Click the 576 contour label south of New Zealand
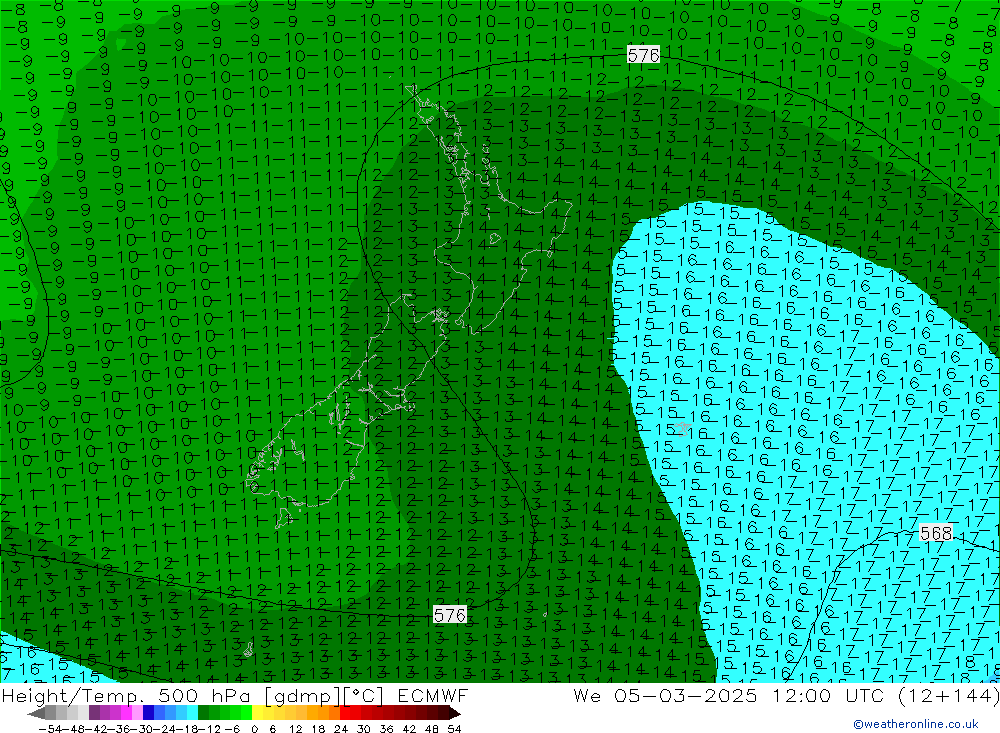Viewport: 1000px width, 733px height. (x=450, y=615)
